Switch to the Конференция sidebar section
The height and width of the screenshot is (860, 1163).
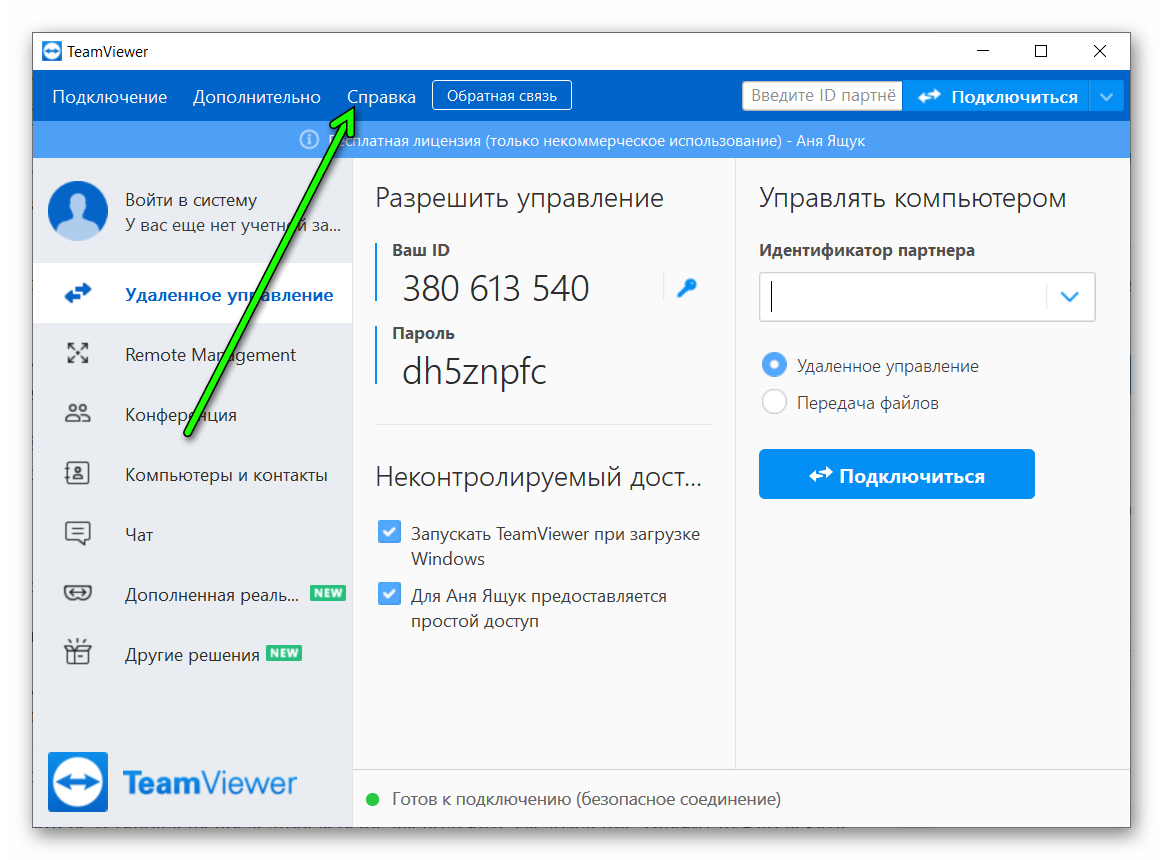pyautogui.click(x=193, y=414)
